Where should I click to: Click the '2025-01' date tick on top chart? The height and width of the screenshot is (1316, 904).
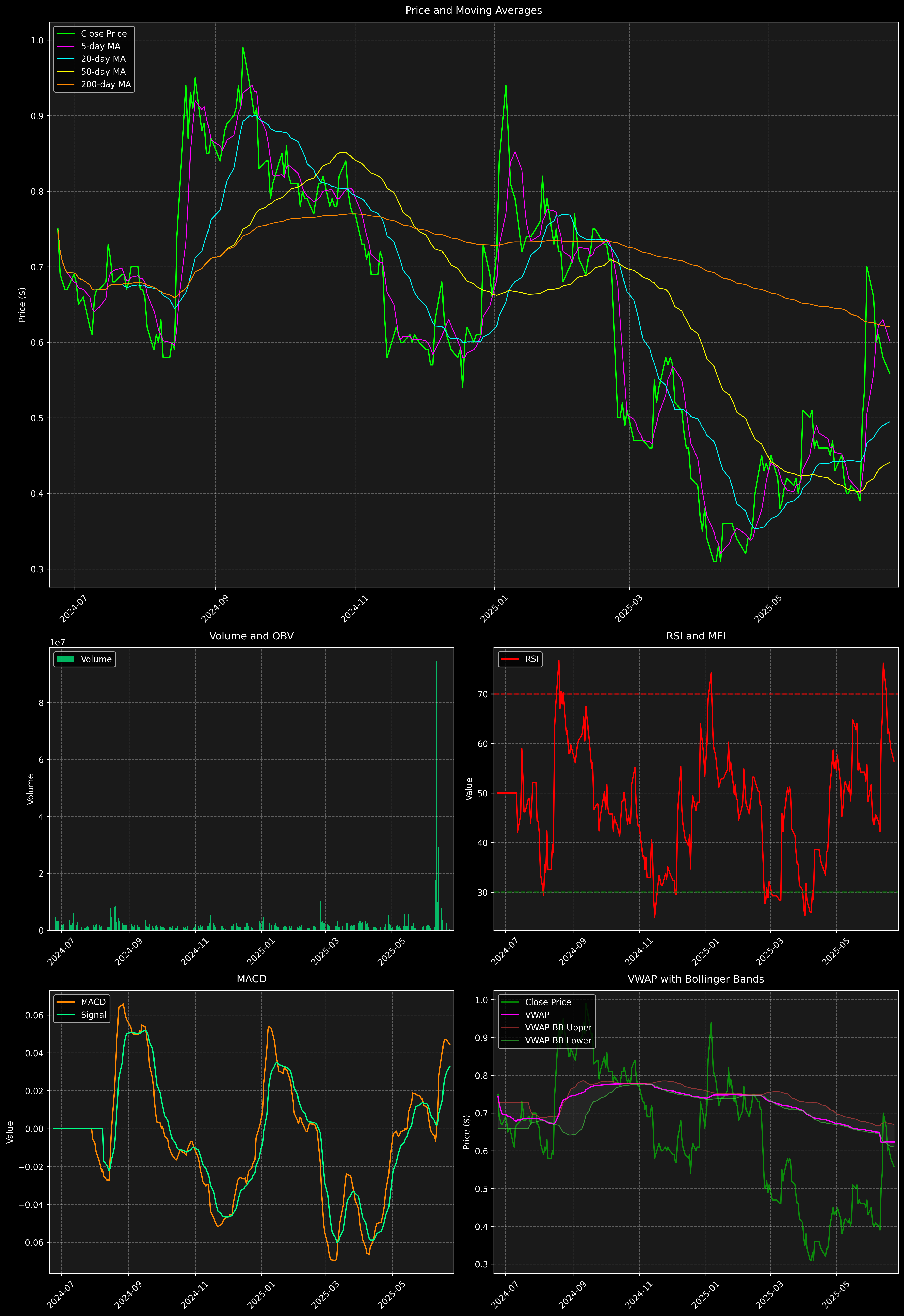pos(493,608)
